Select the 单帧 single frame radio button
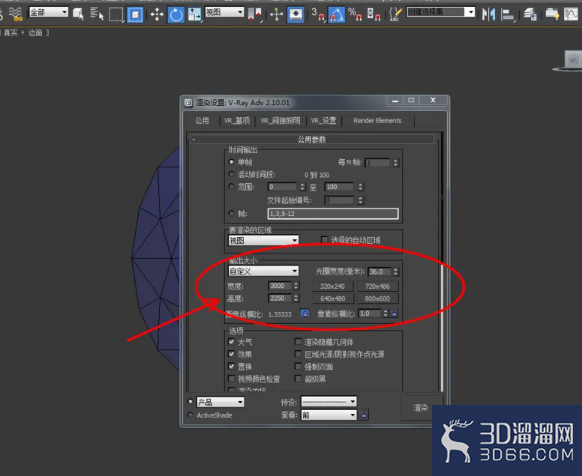 pyautogui.click(x=231, y=162)
